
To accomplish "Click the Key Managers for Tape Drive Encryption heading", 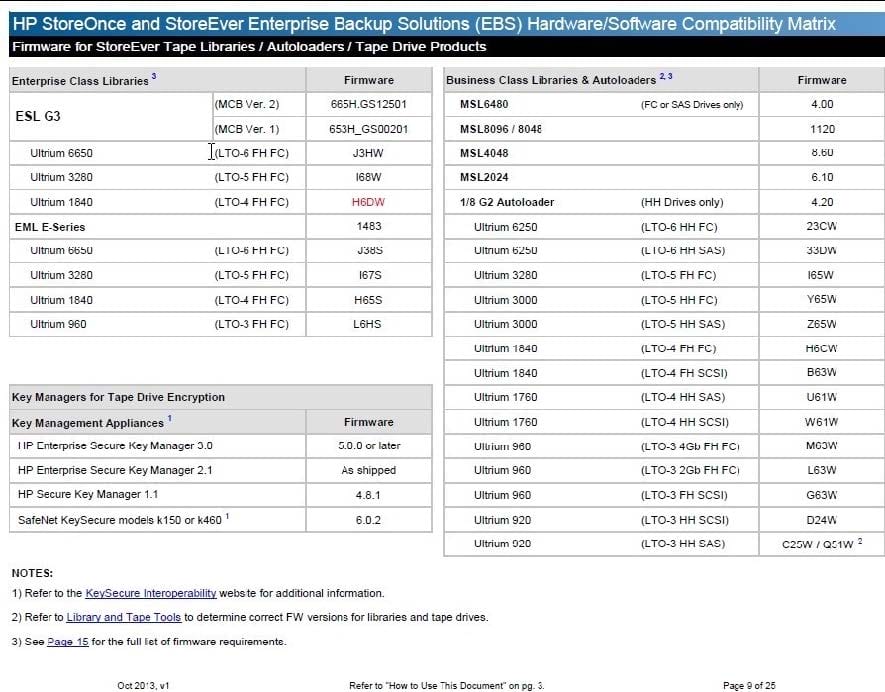I will tap(118, 397).
